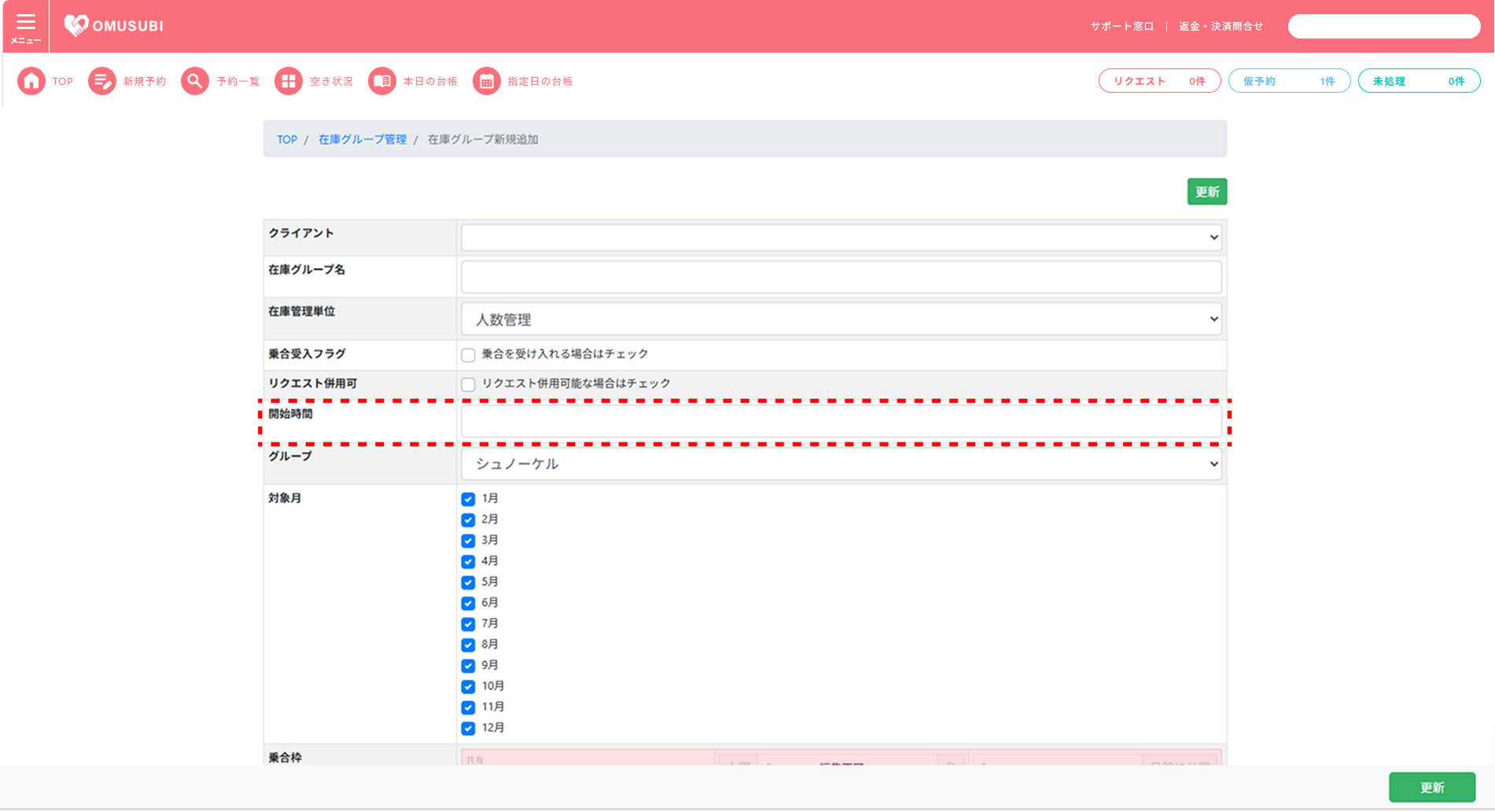Go to 在庫グループ管理 in the breadcrumb
This screenshot has height=812, width=1495.
pos(363,139)
